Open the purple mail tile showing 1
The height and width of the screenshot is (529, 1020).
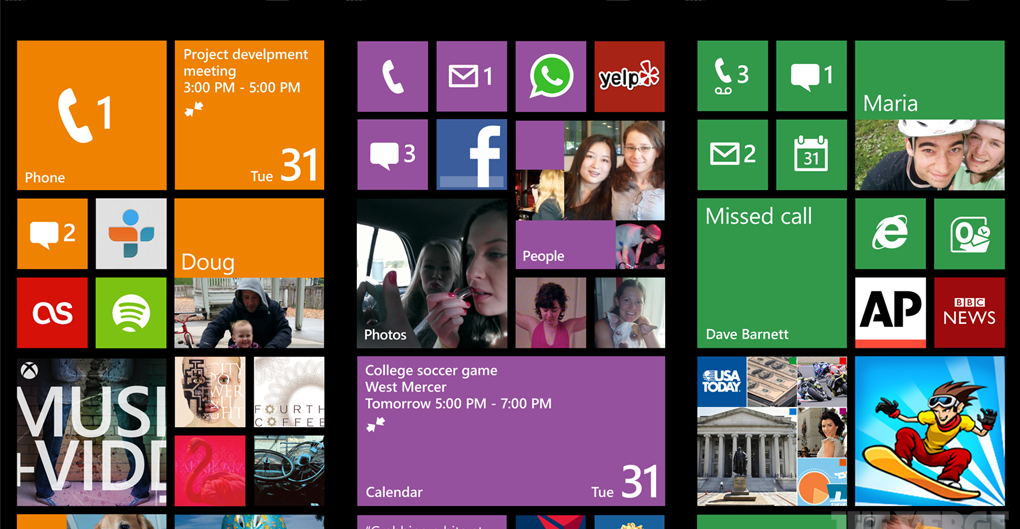tap(472, 77)
